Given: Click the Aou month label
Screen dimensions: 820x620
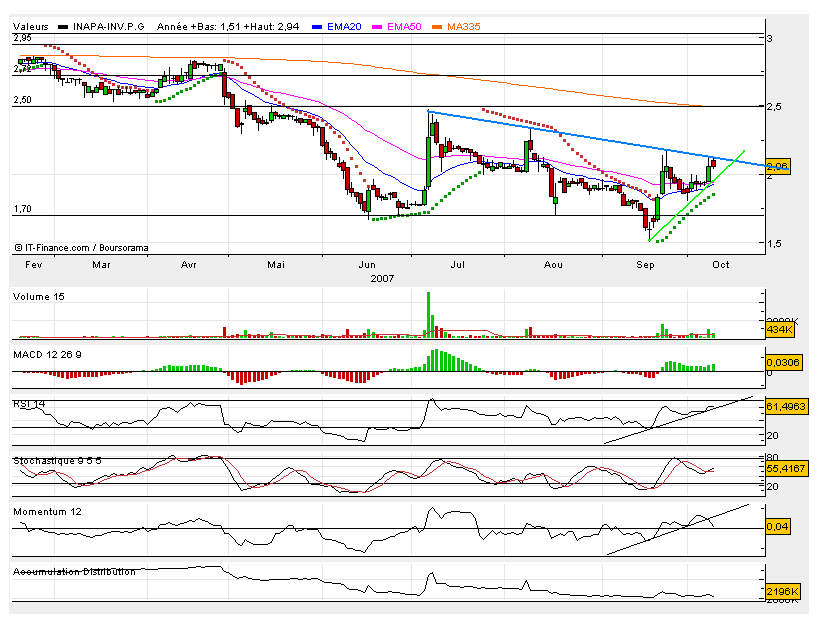Looking at the screenshot, I should click(553, 265).
